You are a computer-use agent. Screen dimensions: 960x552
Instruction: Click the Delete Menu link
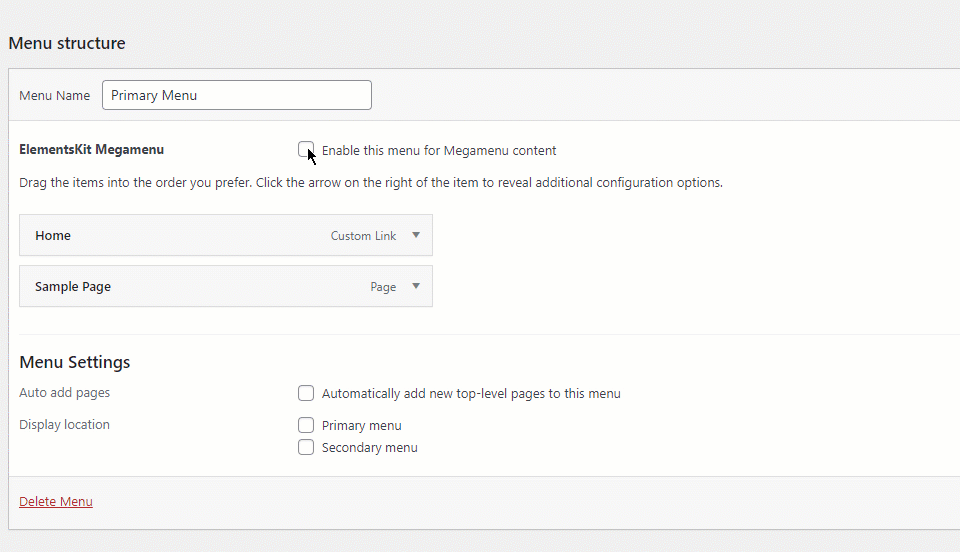click(x=56, y=501)
